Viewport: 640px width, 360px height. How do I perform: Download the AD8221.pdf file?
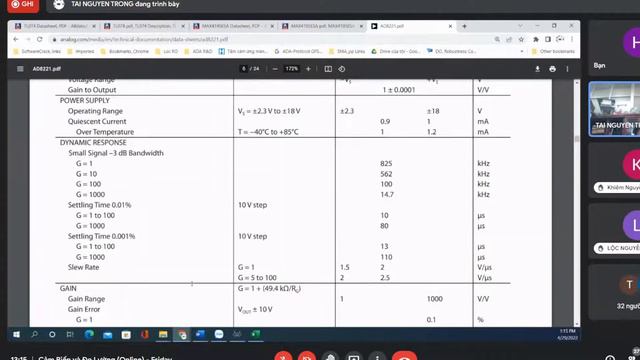(x=537, y=69)
